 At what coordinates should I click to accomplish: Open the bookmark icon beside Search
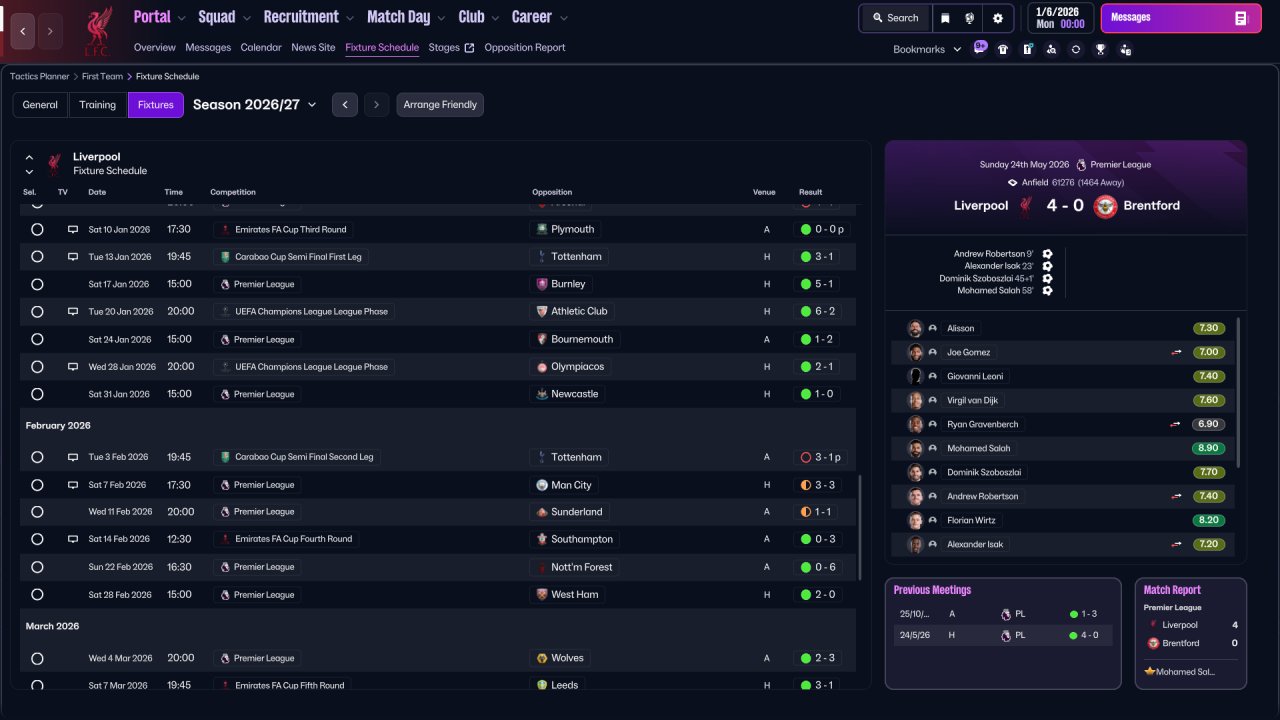[945, 18]
